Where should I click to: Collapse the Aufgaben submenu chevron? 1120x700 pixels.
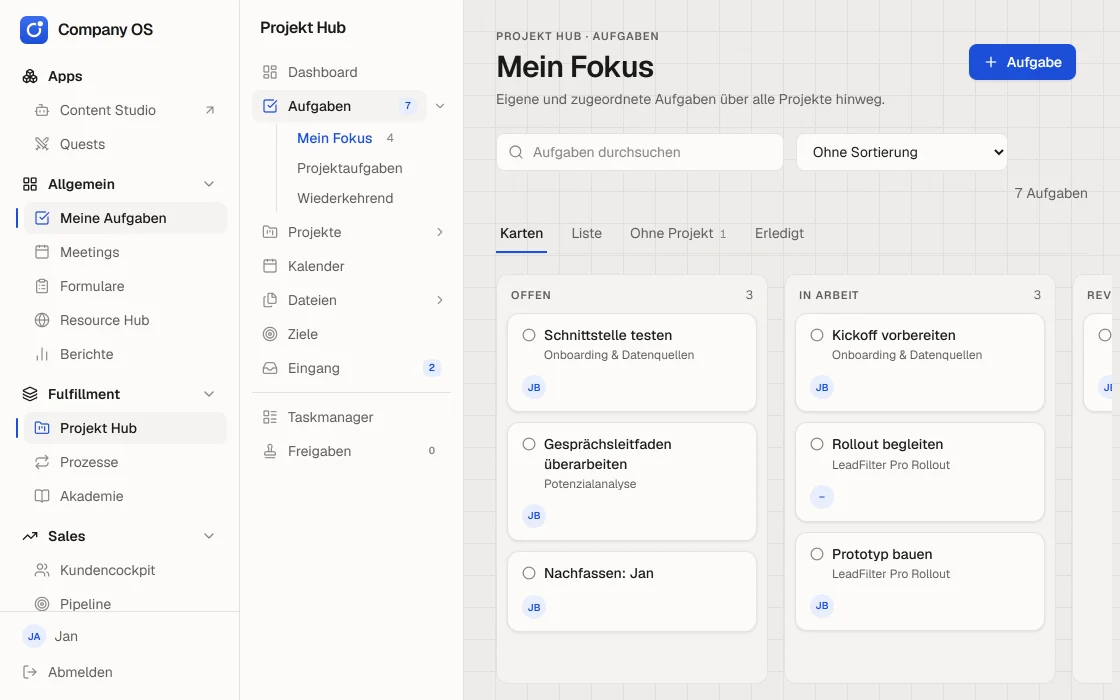[x=440, y=106]
